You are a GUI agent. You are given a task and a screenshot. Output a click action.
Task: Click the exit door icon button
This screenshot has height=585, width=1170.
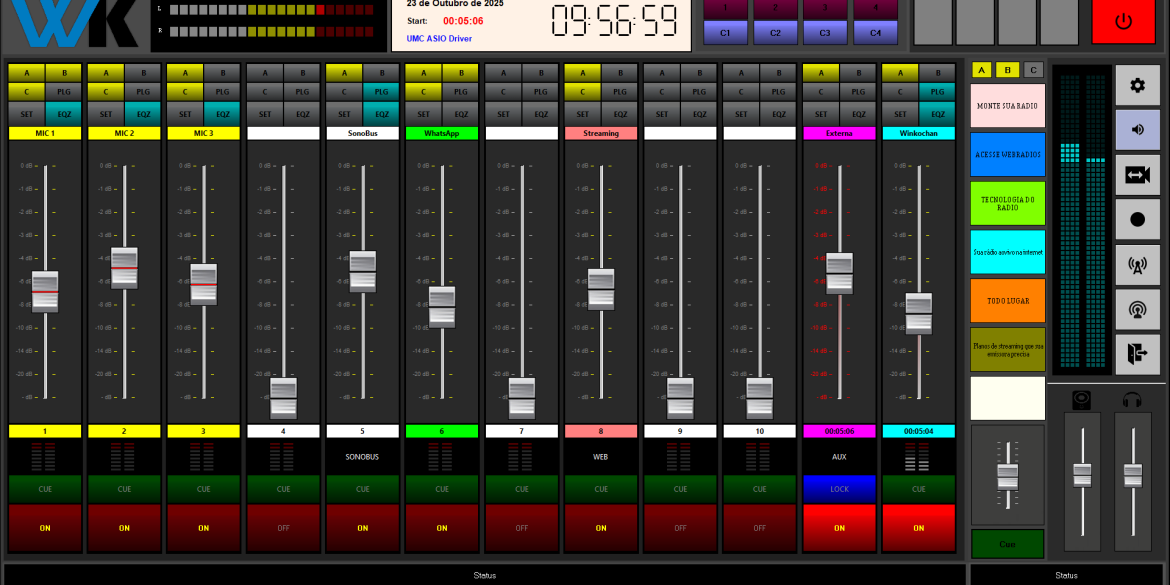click(1137, 355)
